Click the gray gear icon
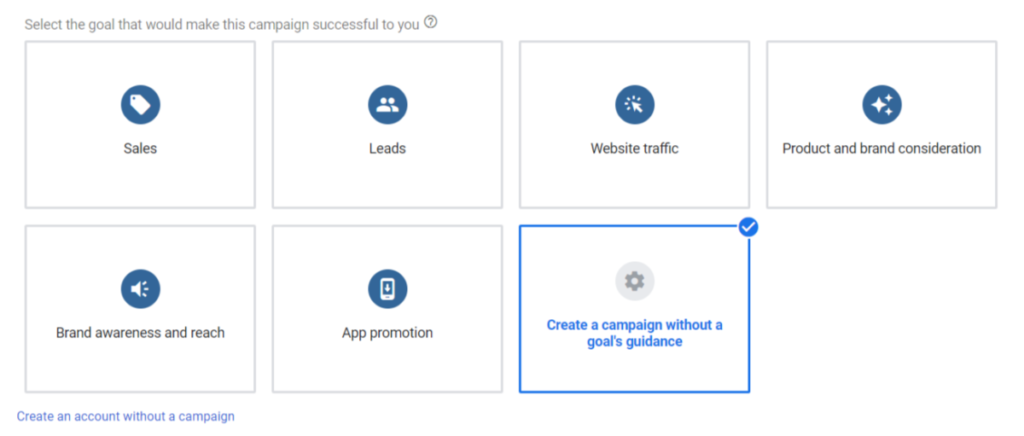 click(x=634, y=282)
